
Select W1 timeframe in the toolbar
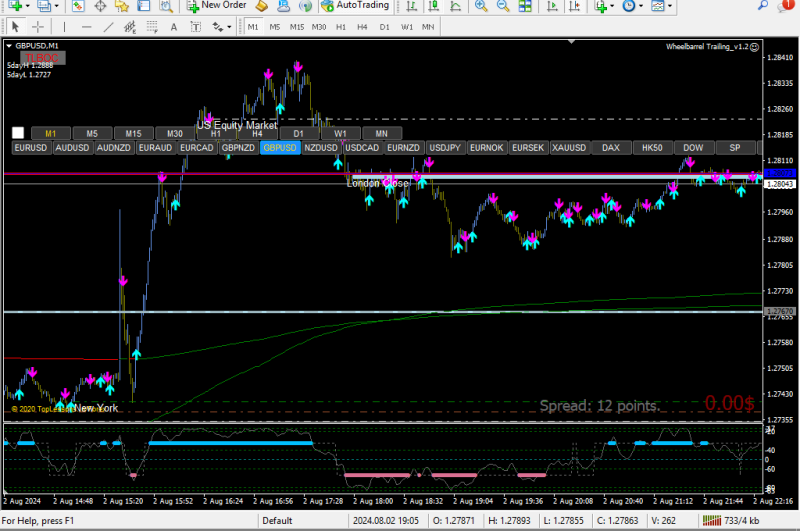407,27
